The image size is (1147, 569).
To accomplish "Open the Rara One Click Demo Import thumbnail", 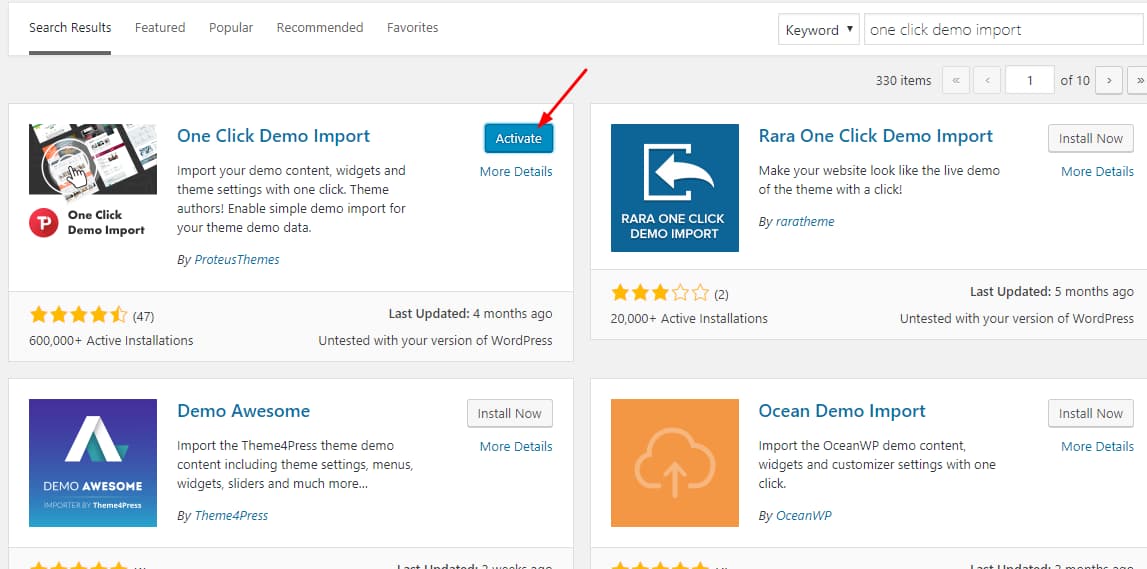I will click(674, 187).
